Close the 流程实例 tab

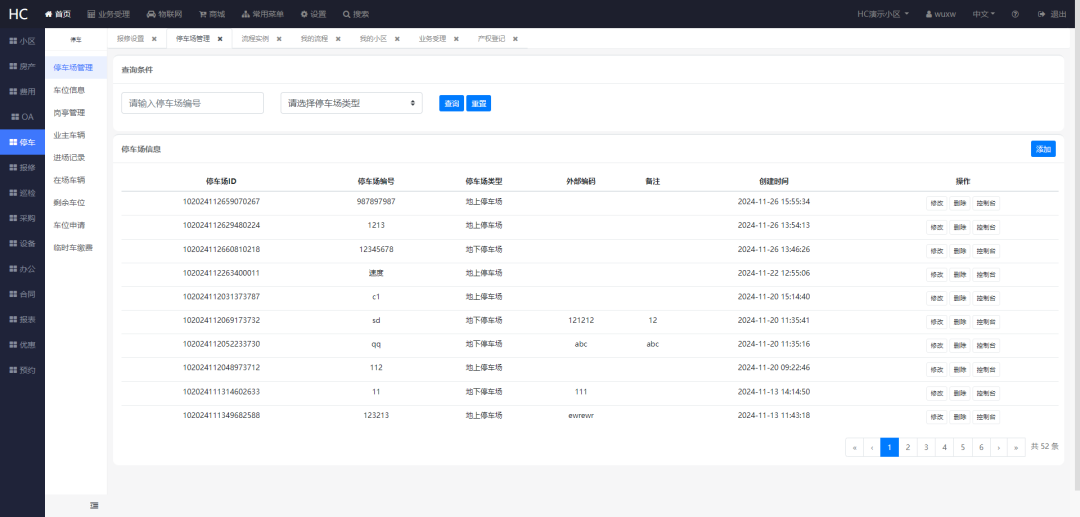tap(278, 39)
